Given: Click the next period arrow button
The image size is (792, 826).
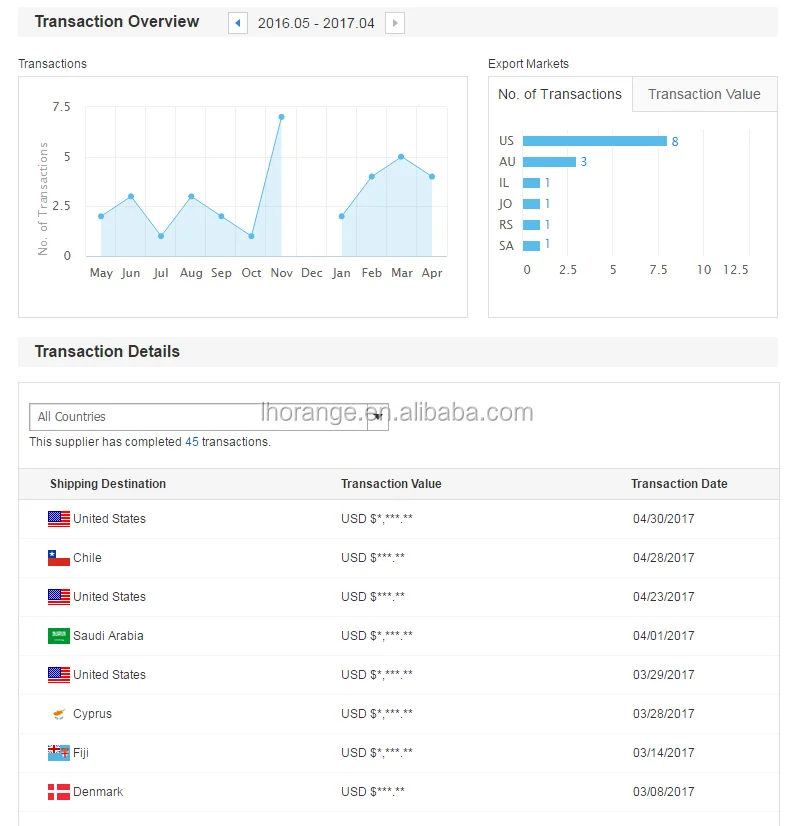Looking at the screenshot, I should click(395, 23).
